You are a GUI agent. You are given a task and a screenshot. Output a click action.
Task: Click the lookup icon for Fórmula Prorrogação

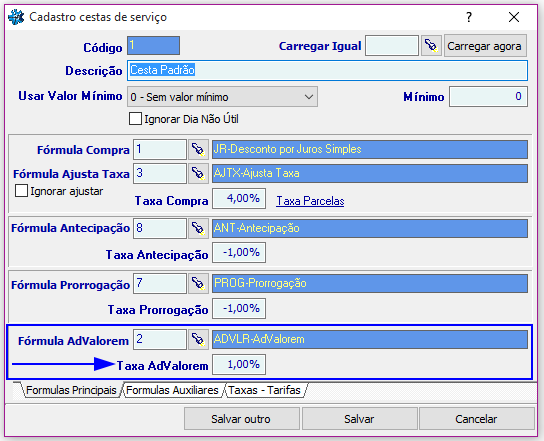pyautogui.click(x=198, y=283)
